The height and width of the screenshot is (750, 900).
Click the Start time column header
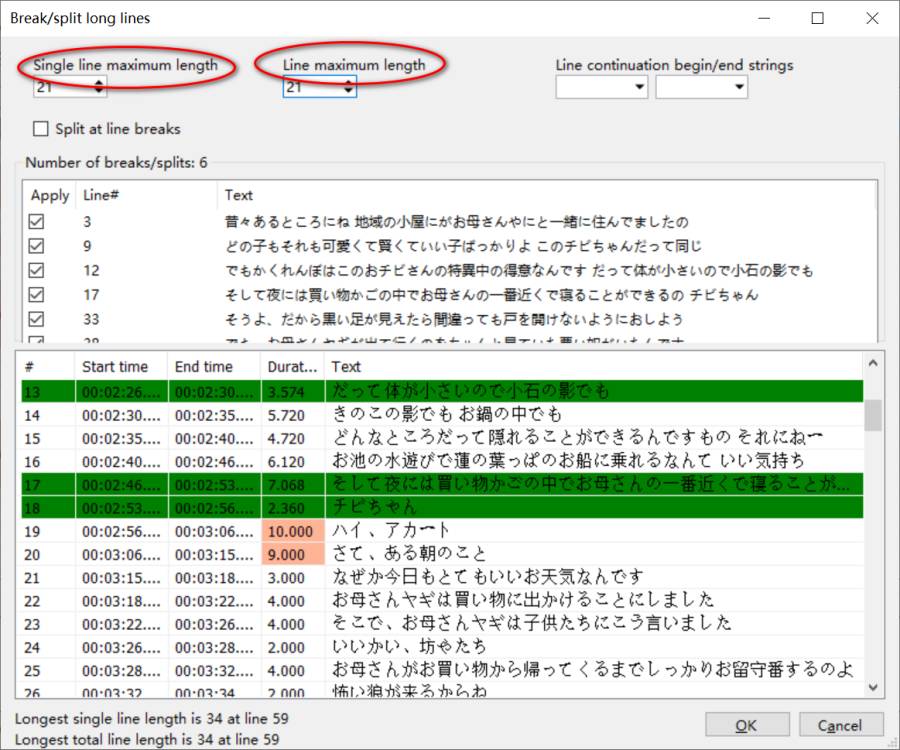[x=115, y=366]
